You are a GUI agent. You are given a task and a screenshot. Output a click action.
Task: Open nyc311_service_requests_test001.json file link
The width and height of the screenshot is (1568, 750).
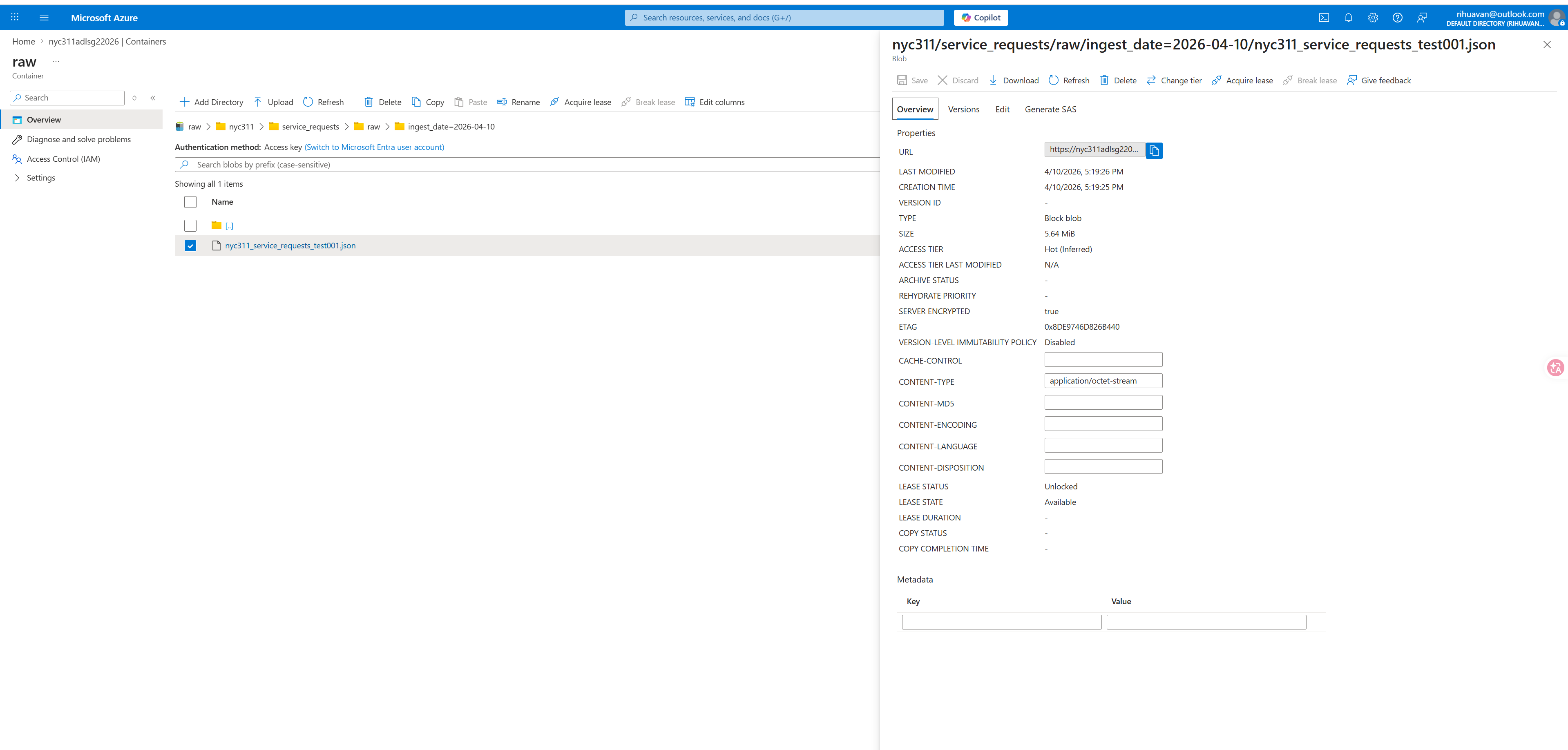290,246
